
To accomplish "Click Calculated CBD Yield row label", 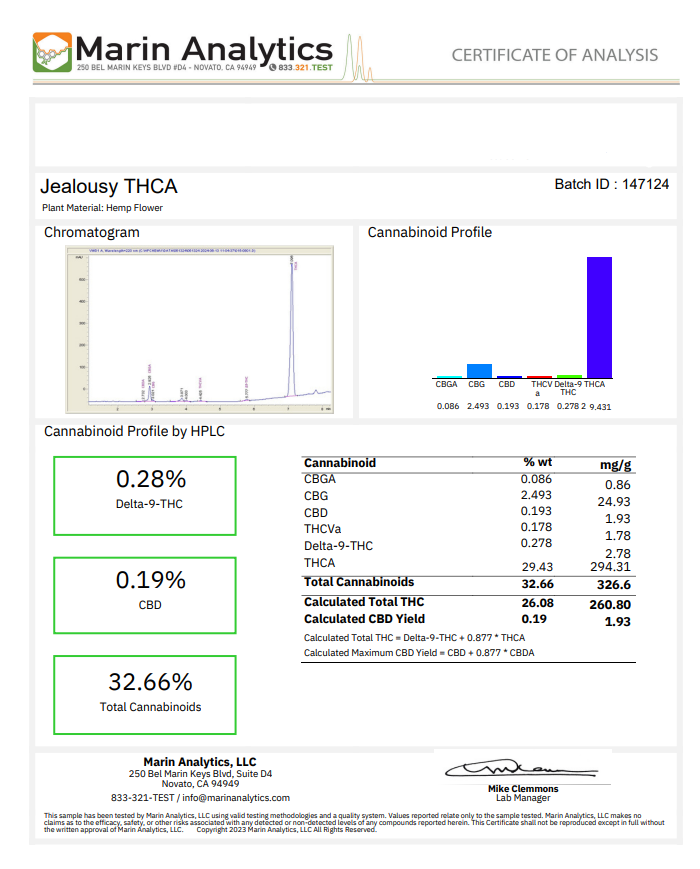I will [x=364, y=619].
